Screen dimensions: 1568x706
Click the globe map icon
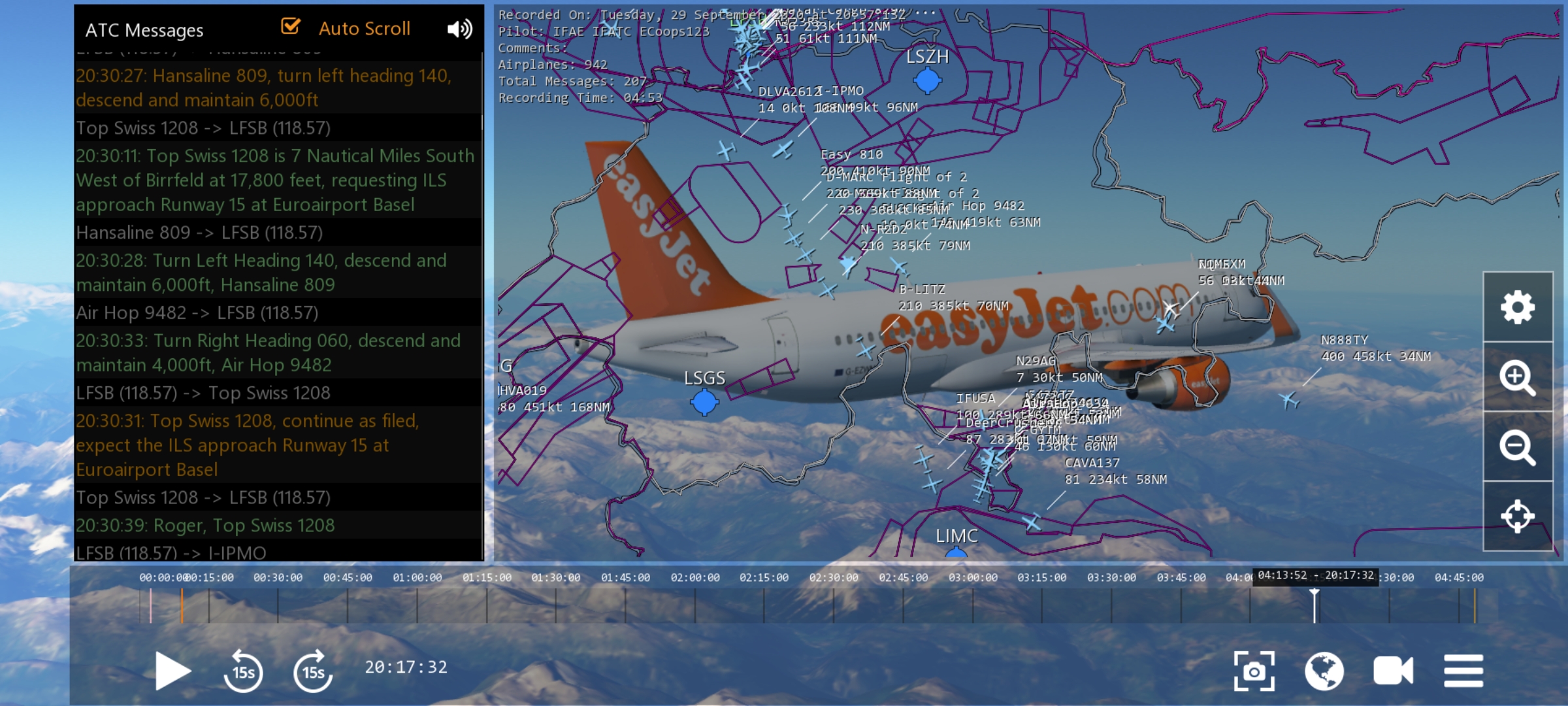pos(1324,671)
